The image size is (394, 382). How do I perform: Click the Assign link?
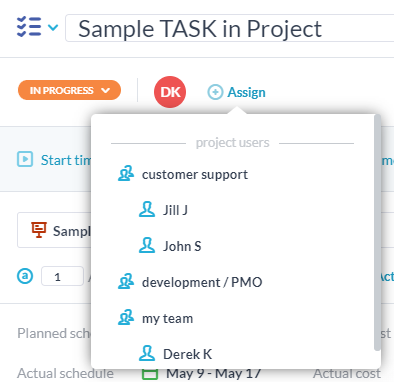pos(246,92)
